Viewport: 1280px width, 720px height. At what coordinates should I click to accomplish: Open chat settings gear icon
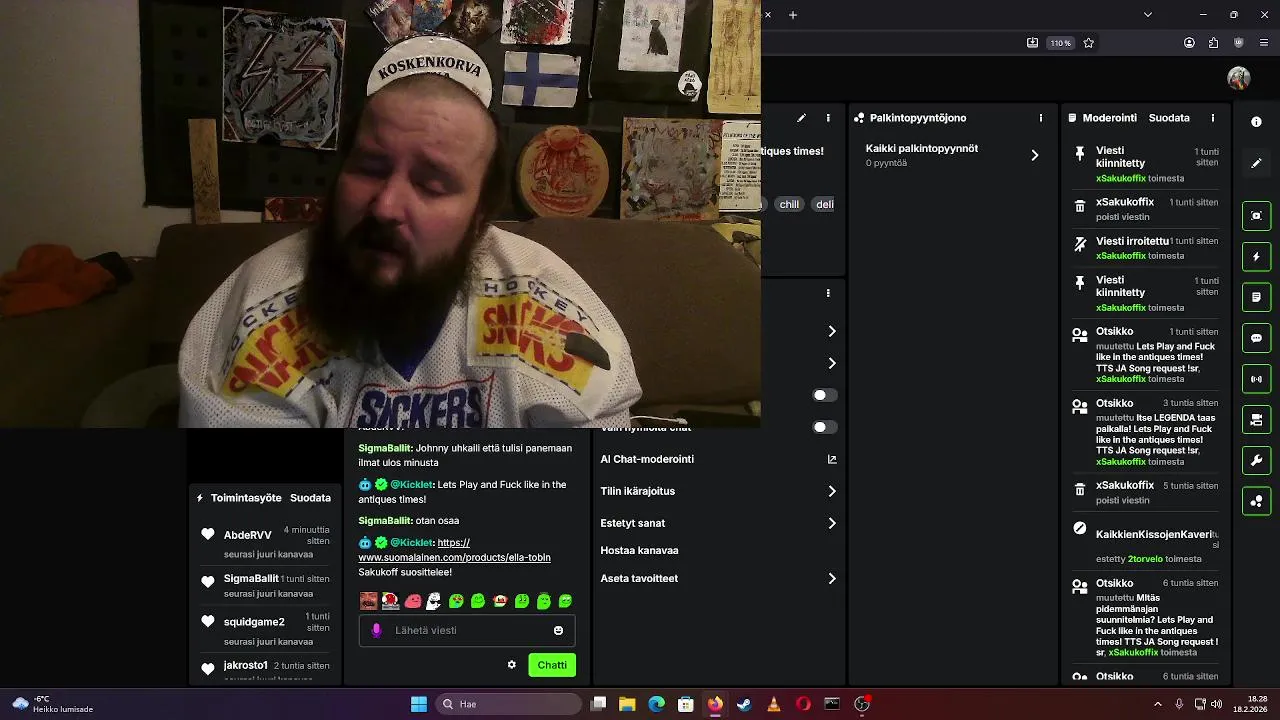[512, 665]
